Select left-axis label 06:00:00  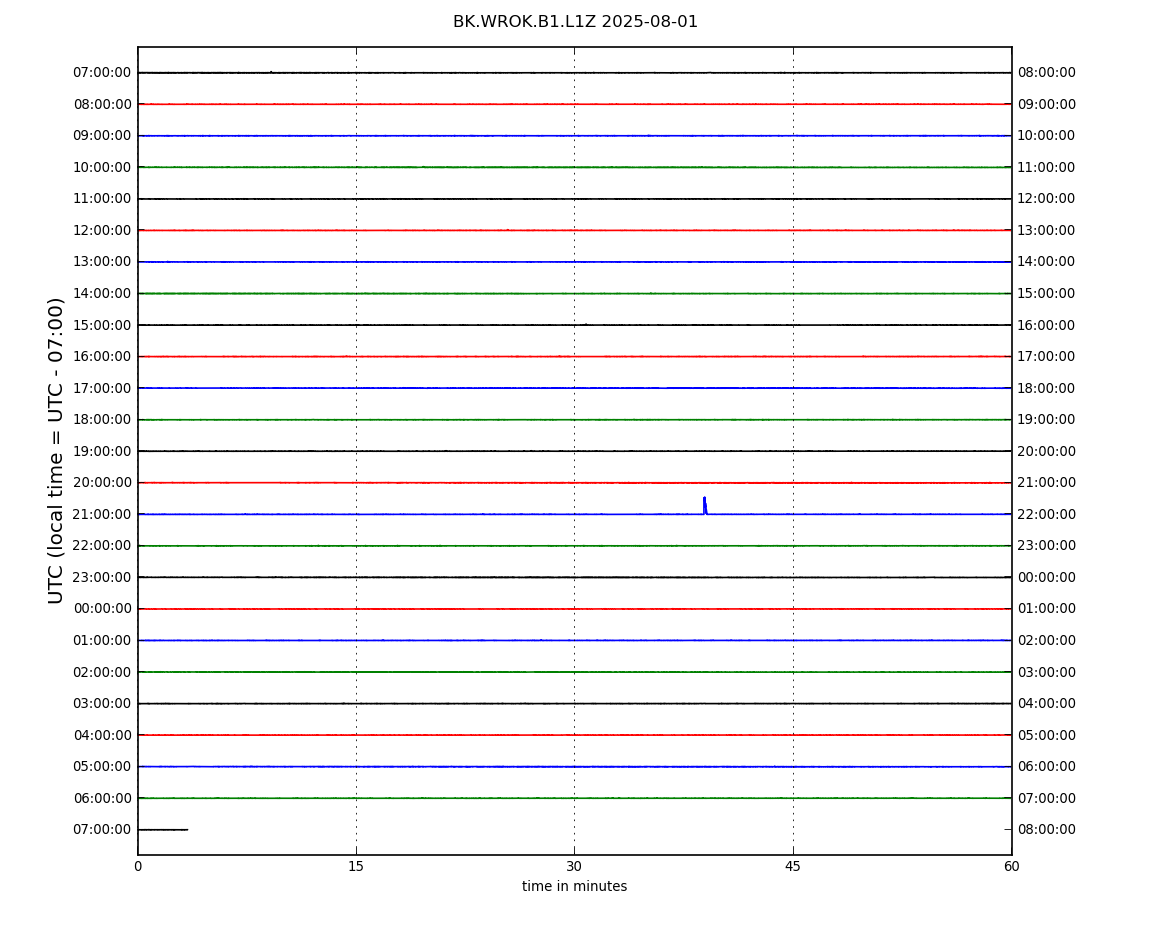[x=103, y=798]
